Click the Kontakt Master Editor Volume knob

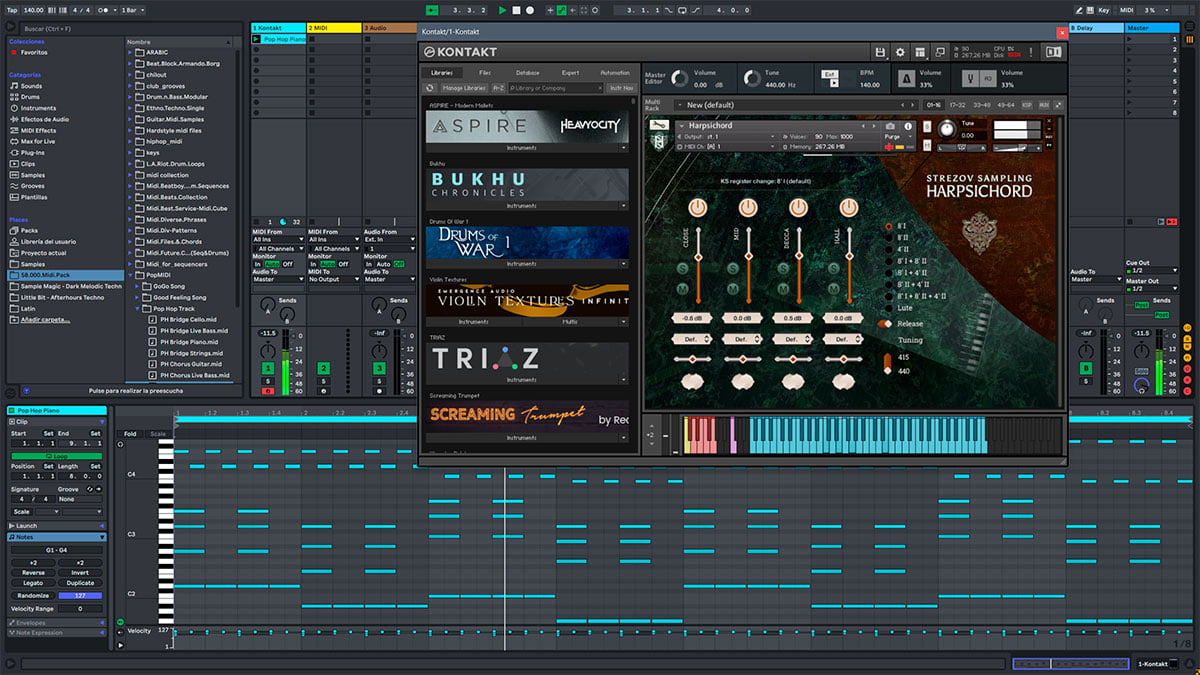tap(680, 78)
